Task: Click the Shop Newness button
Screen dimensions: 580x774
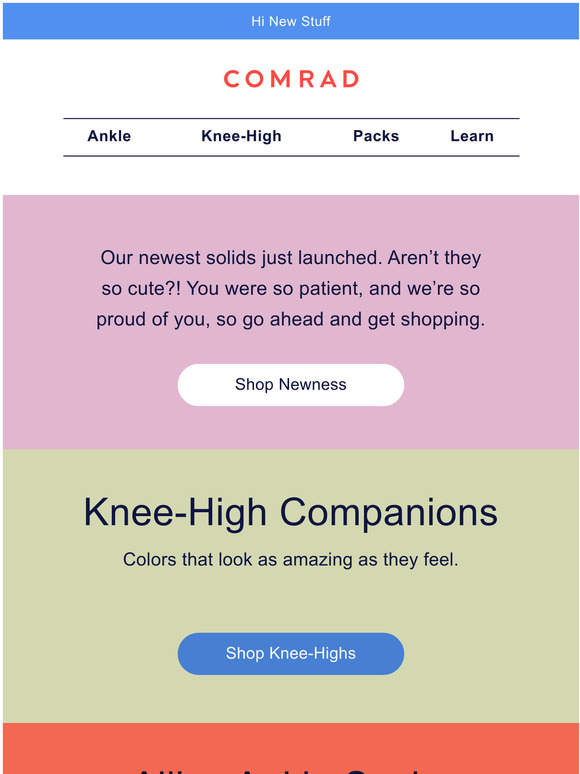Action: click(291, 385)
